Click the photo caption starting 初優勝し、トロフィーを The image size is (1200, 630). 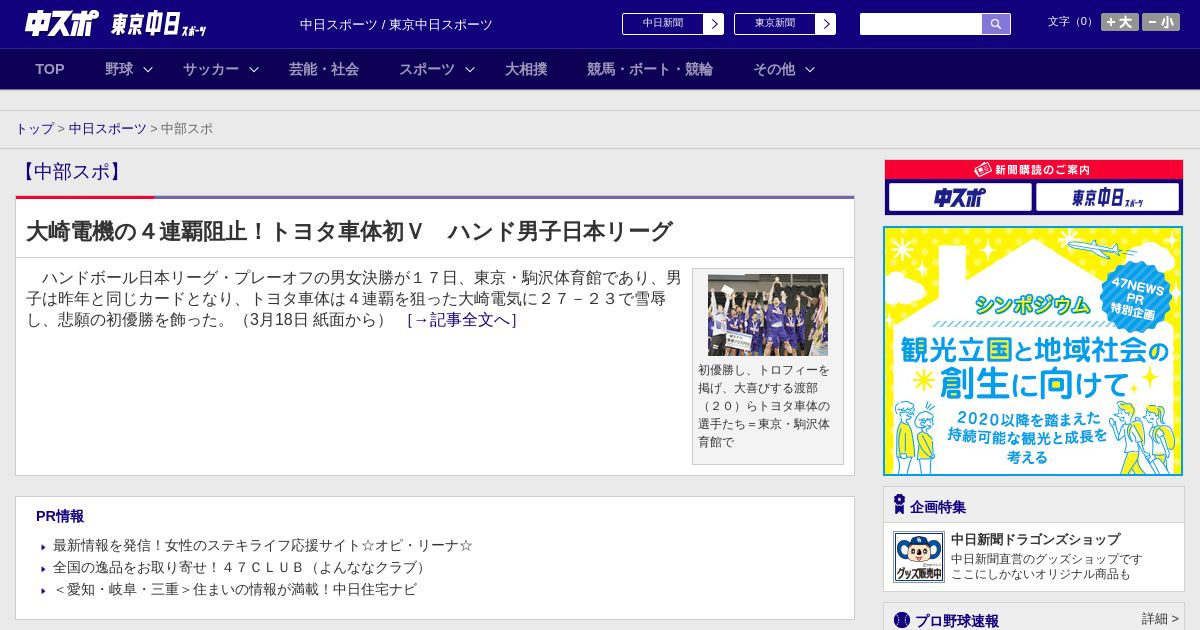coord(765,406)
